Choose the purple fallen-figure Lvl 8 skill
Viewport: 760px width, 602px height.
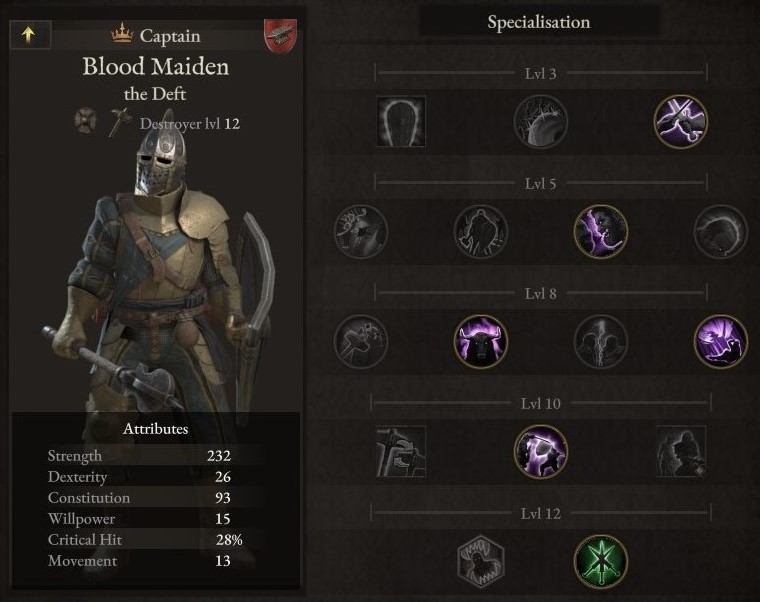point(721,341)
